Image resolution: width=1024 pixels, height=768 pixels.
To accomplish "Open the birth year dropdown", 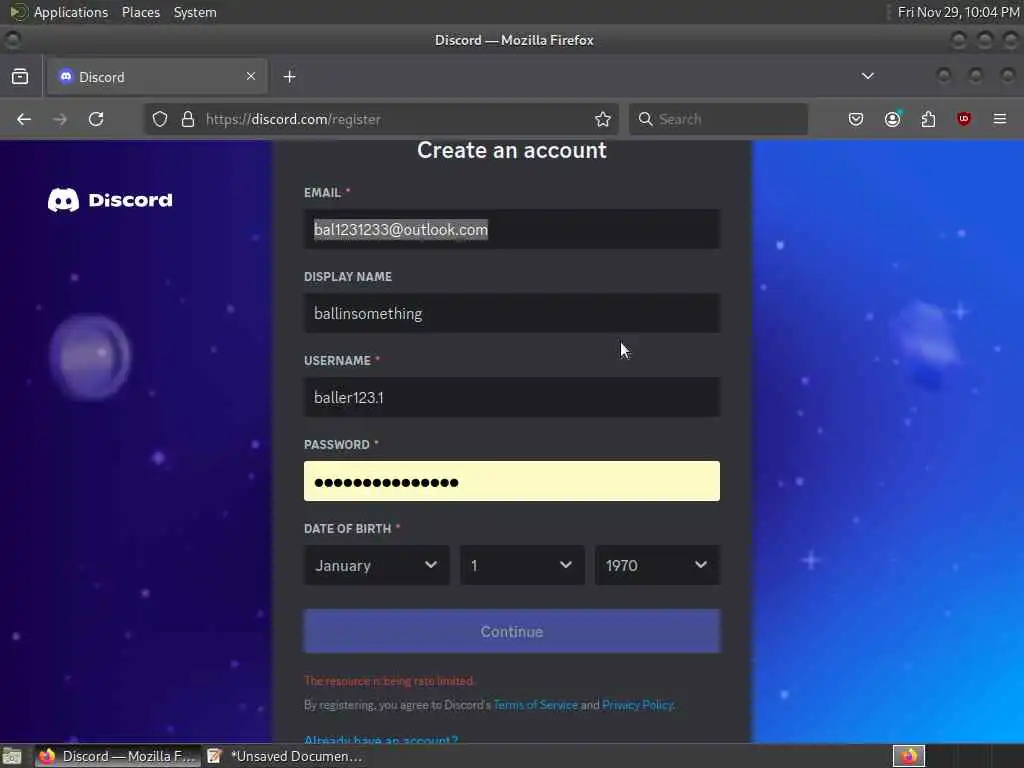I will click(x=658, y=566).
